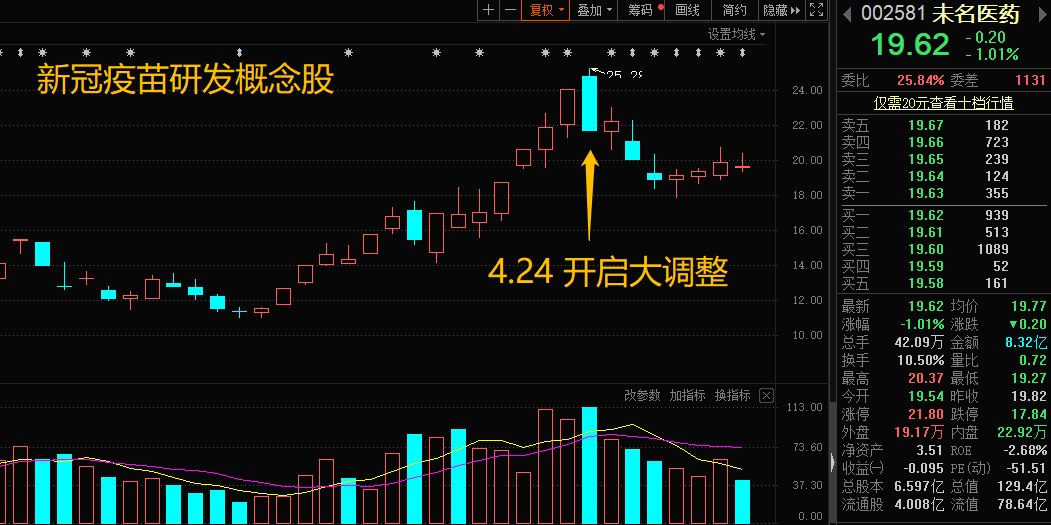Open the 仅需20元查看十档行情 link
Image resolution: width=1051 pixels, height=525 pixels.
point(944,103)
